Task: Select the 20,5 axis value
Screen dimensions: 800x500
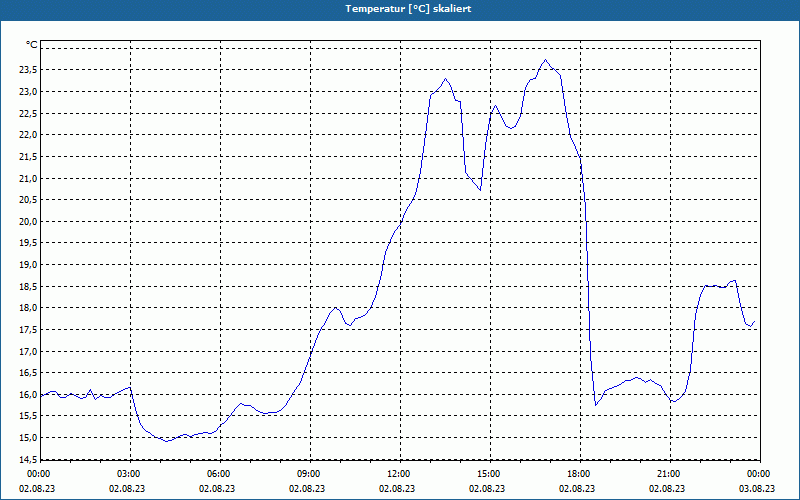Action: 28,199
